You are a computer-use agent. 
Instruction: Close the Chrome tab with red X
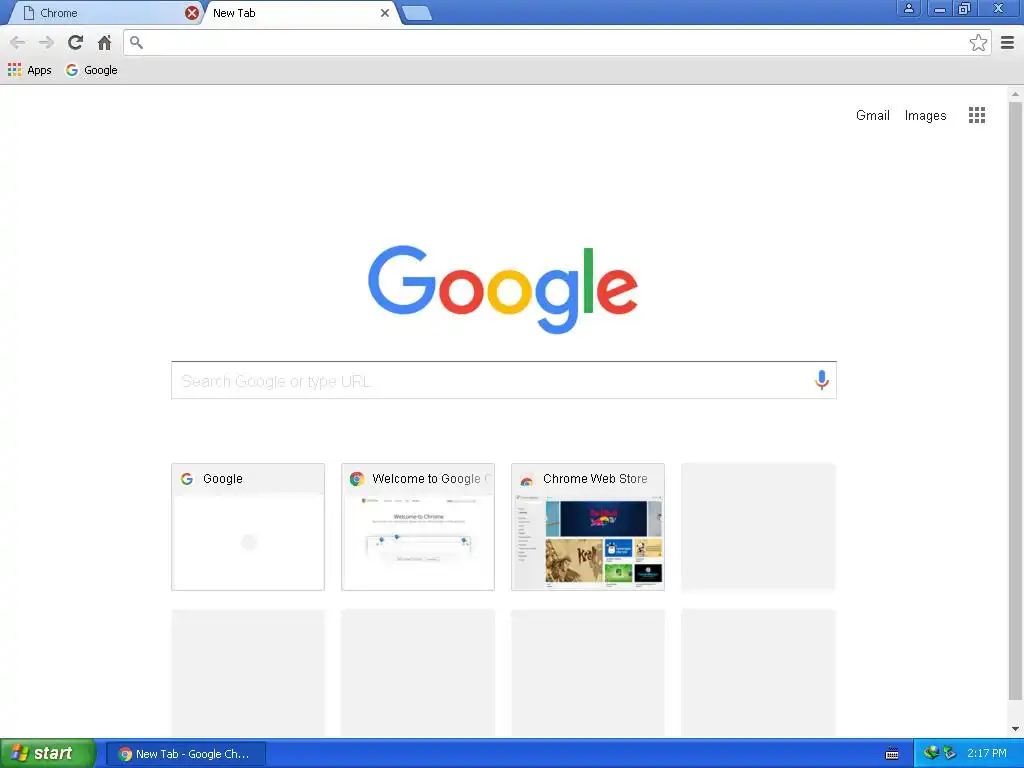pyautogui.click(x=191, y=13)
